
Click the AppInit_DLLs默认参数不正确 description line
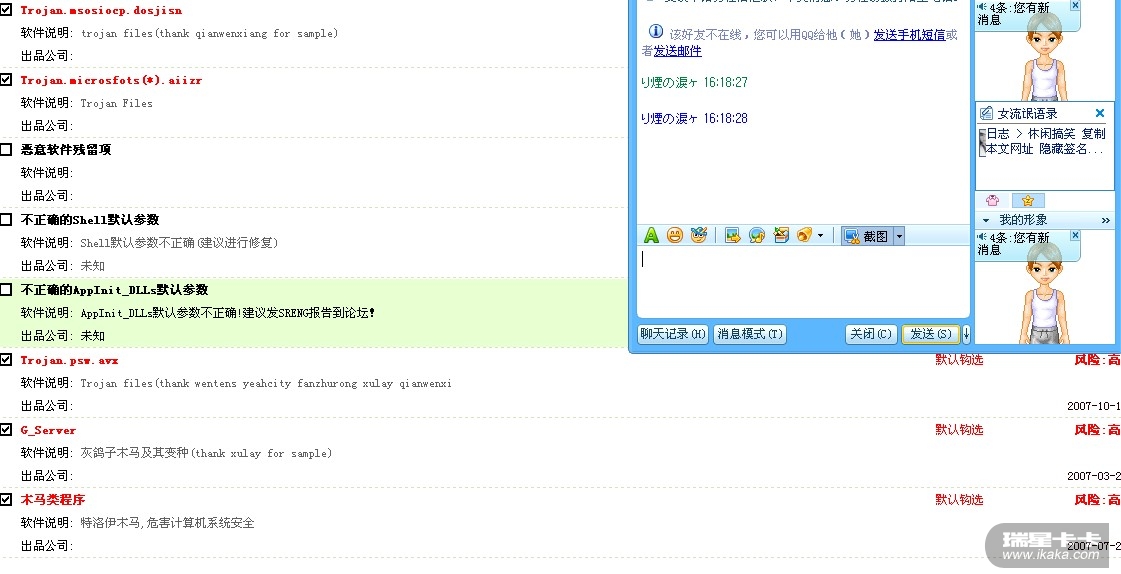(x=227, y=313)
